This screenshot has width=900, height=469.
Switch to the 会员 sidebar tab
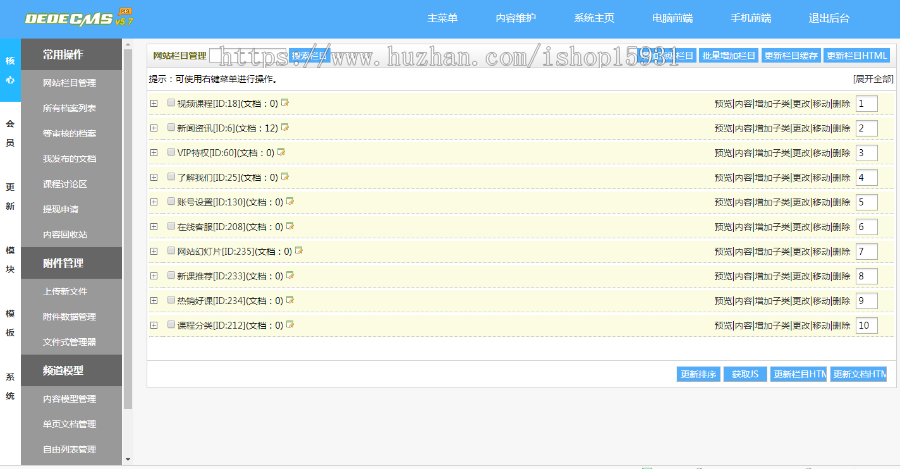coord(10,132)
